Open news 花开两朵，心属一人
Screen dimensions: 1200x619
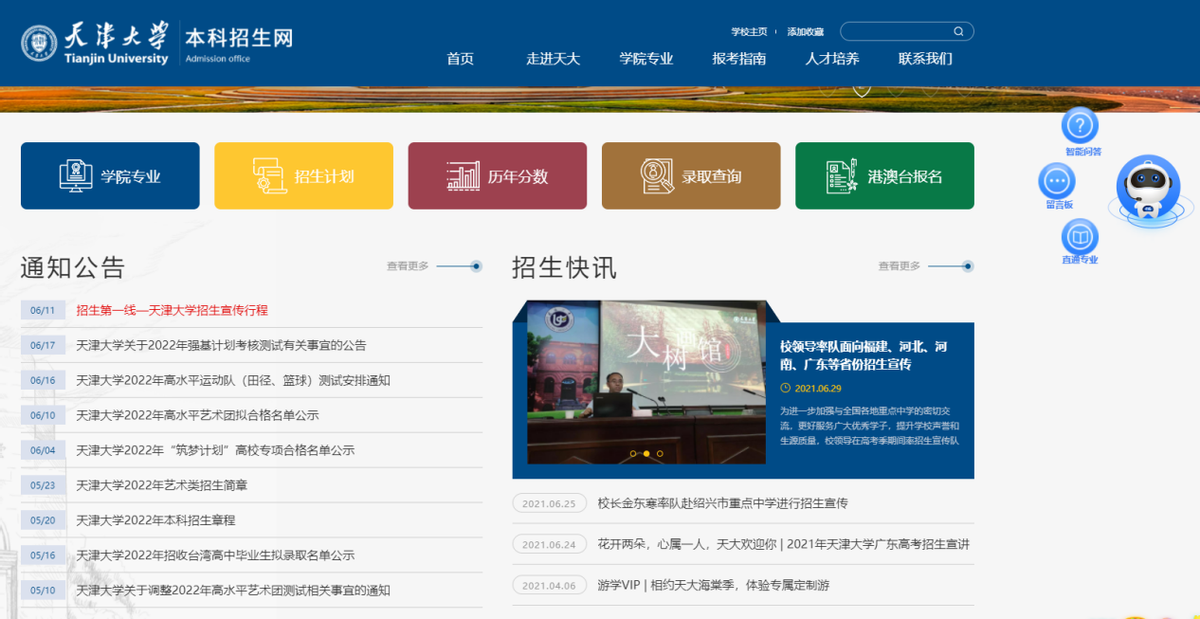pyautogui.click(x=784, y=544)
